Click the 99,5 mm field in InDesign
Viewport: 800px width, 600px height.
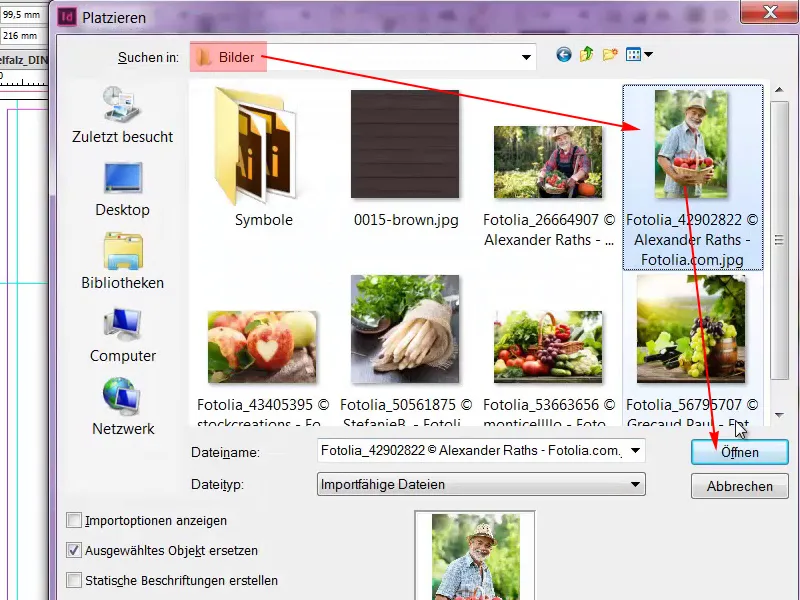(22, 15)
